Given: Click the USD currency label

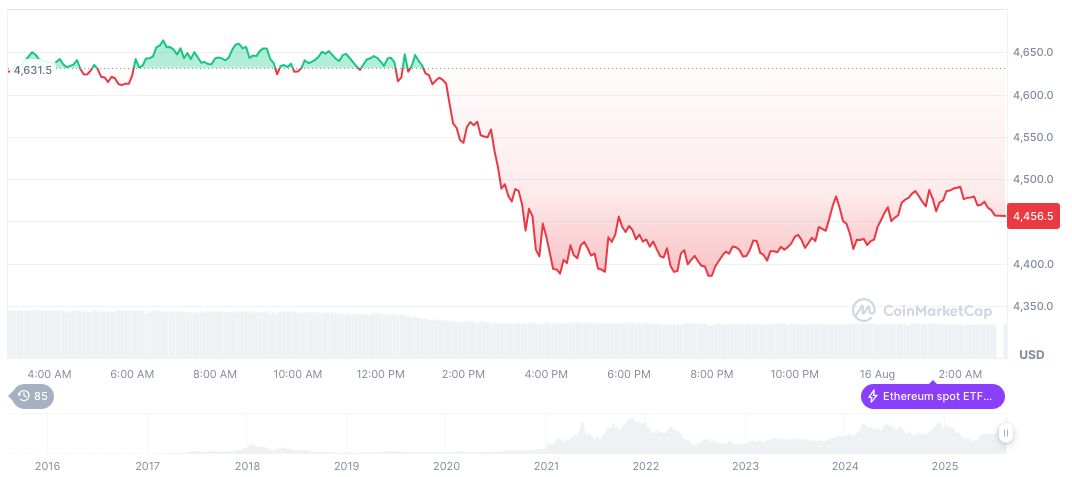Looking at the screenshot, I should [x=1031, y=355].
